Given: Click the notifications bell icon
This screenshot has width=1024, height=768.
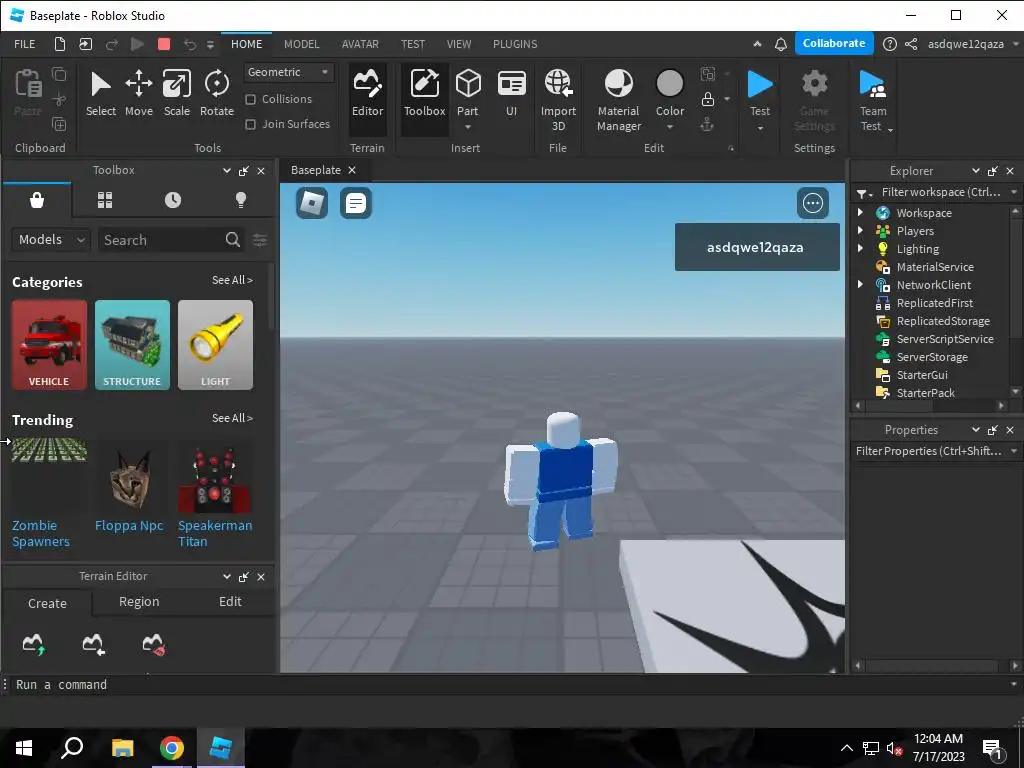Looking at the screenshot, I should click(780, 44).
